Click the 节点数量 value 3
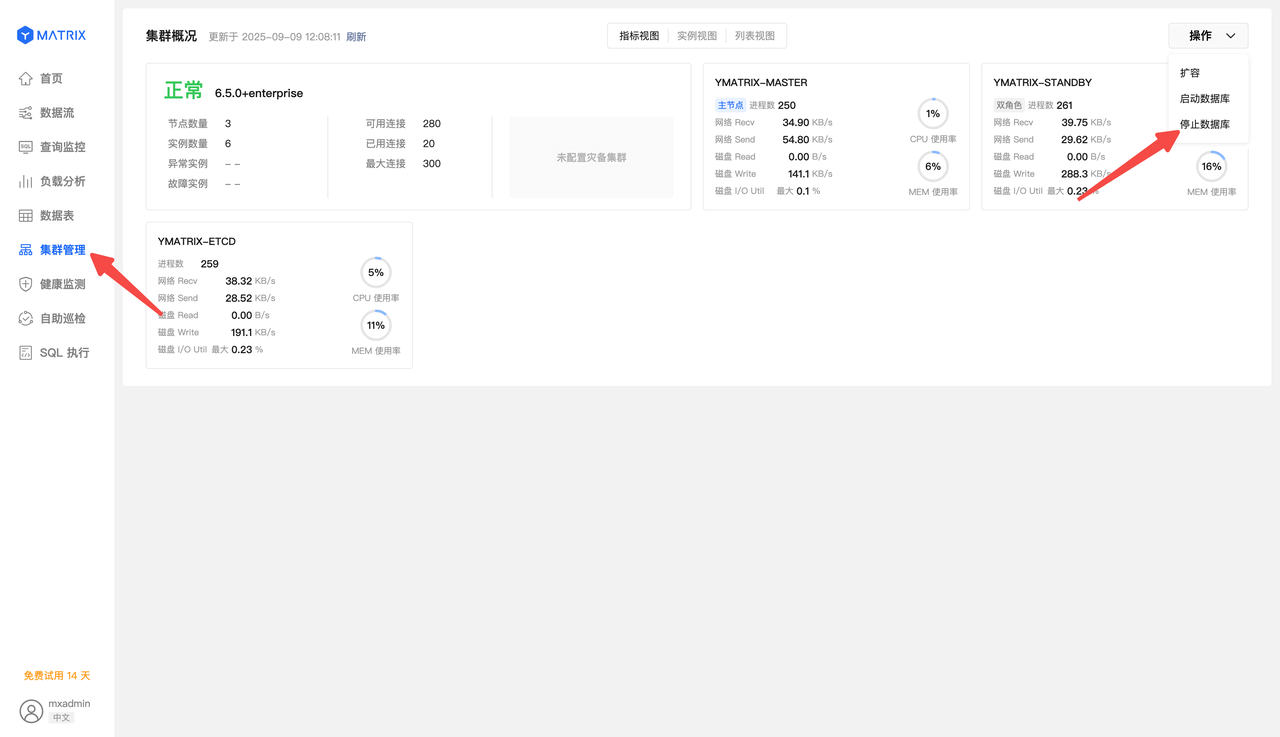Screen dimensions: 1280x737 (228, 124)
